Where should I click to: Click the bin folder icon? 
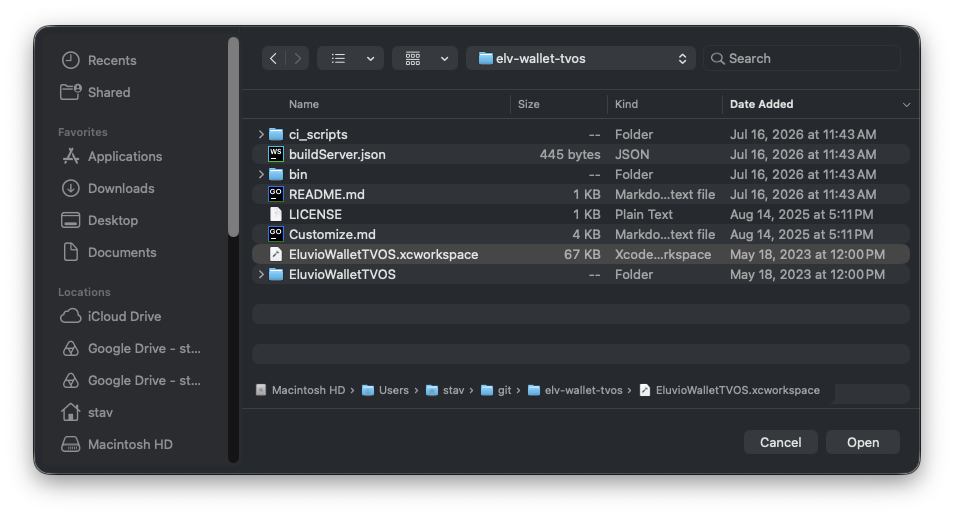pyautogui.click(x=276, y=174)
